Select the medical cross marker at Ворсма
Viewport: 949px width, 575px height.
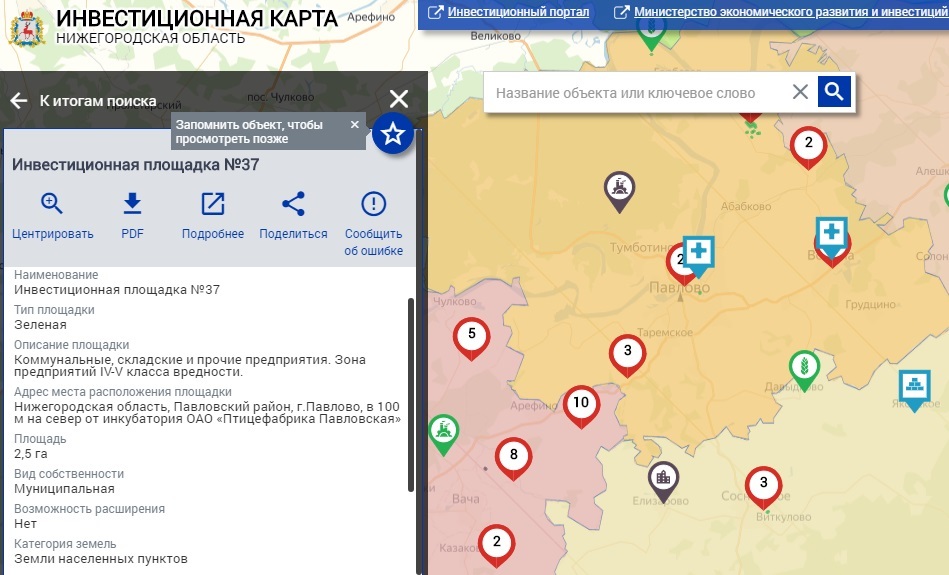pyautogui.click(x=832, y=236)
